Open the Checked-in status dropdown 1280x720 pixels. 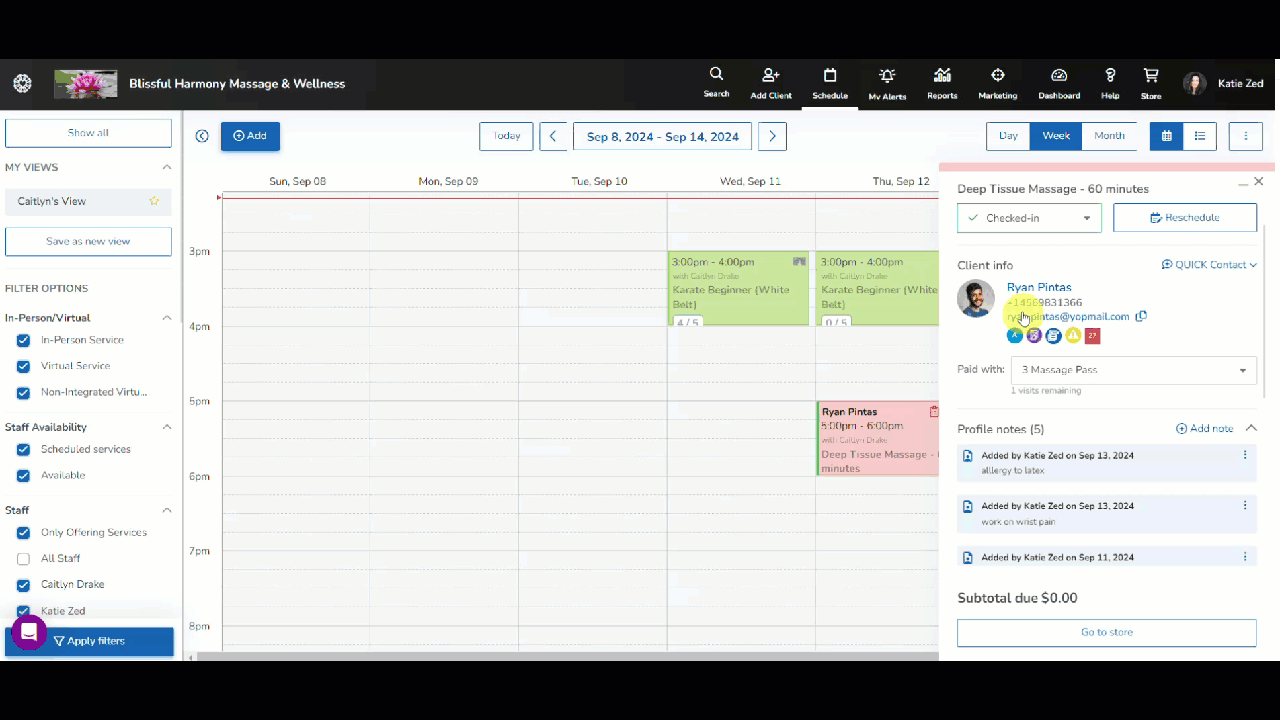(x=1029, y=218)
